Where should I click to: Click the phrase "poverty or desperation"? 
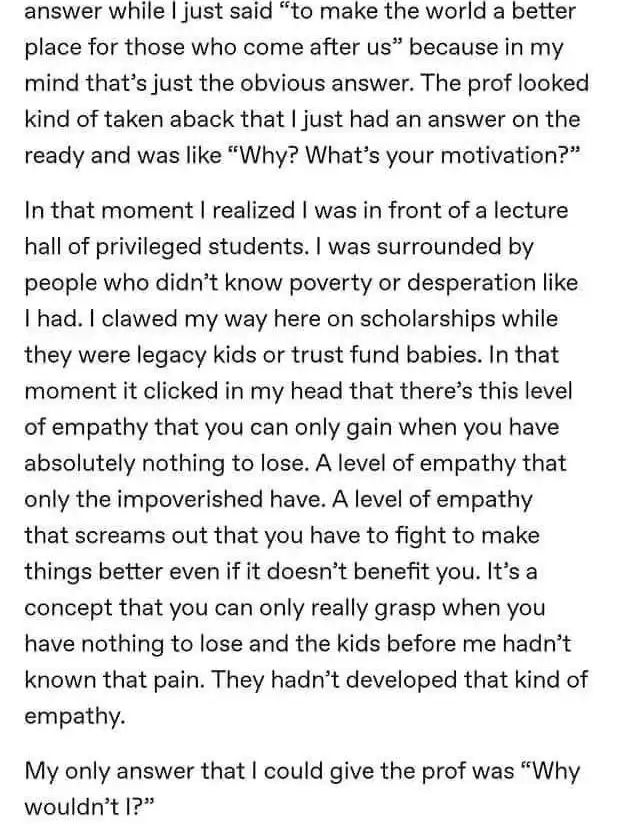click(413, 283)
